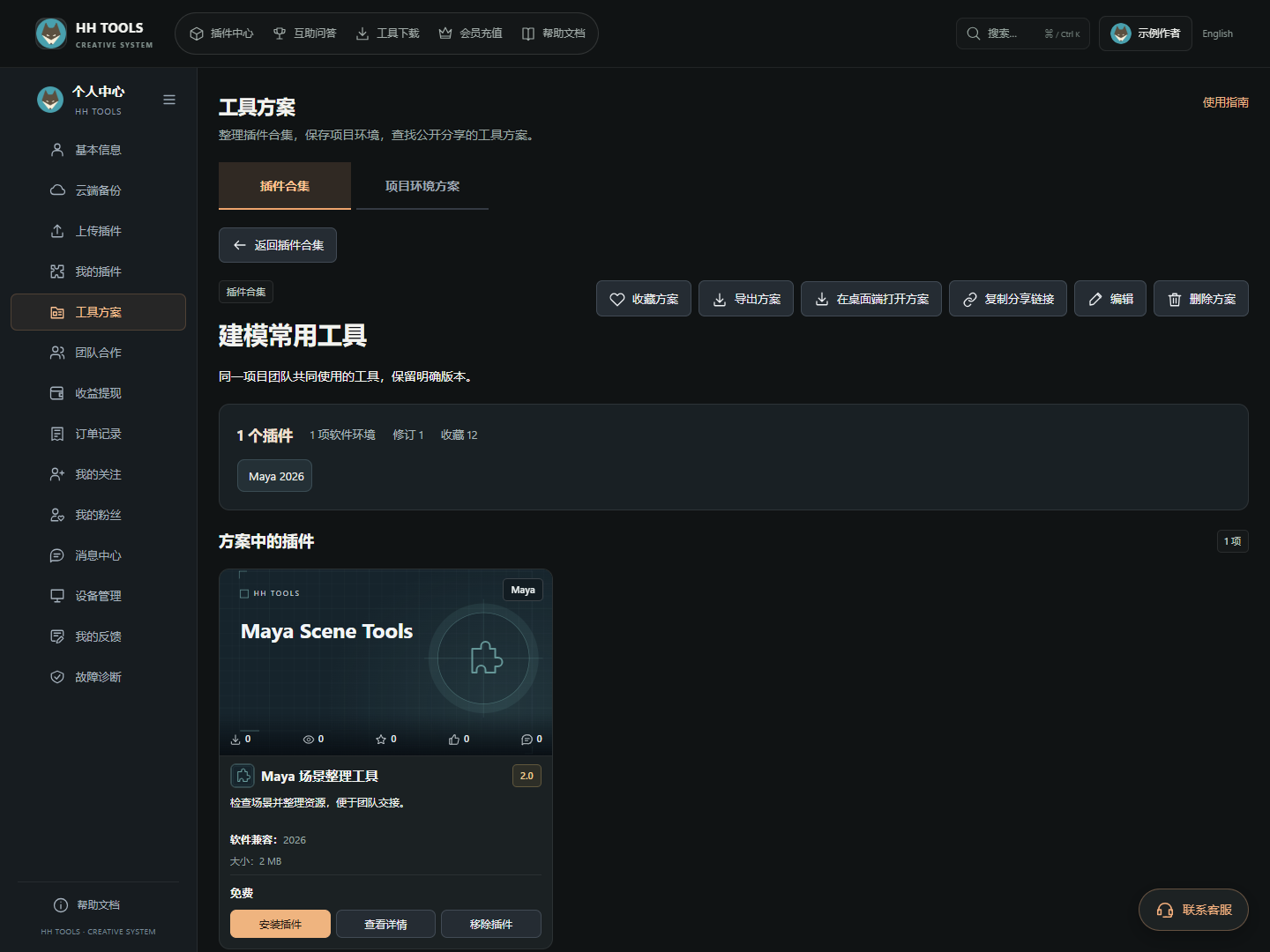Open 帮助文档 in top navigation
The width and height of the screenshot is (1270, 952).
pos(553,33)
